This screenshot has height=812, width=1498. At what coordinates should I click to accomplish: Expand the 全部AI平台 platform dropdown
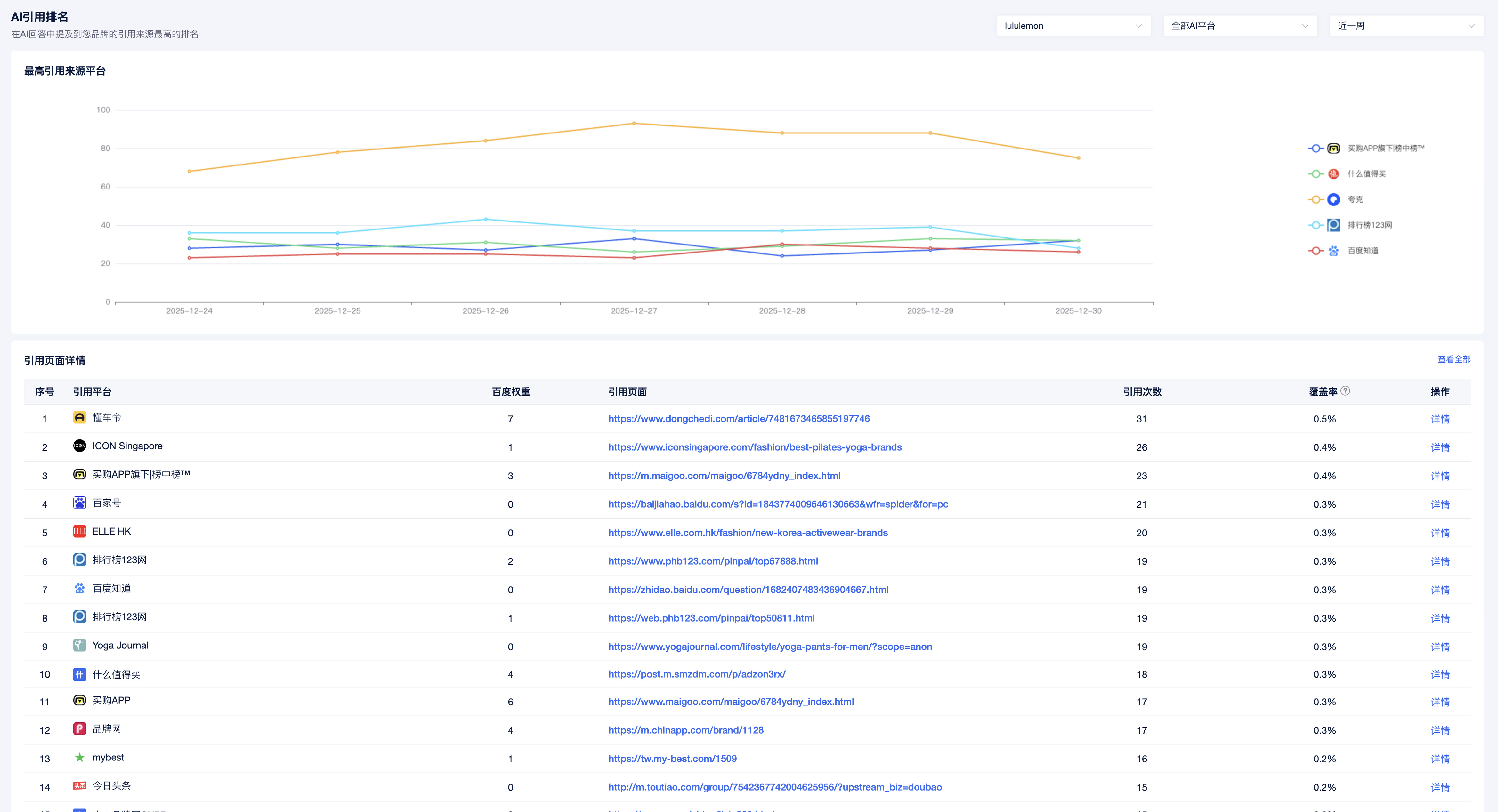point(1239,26)
